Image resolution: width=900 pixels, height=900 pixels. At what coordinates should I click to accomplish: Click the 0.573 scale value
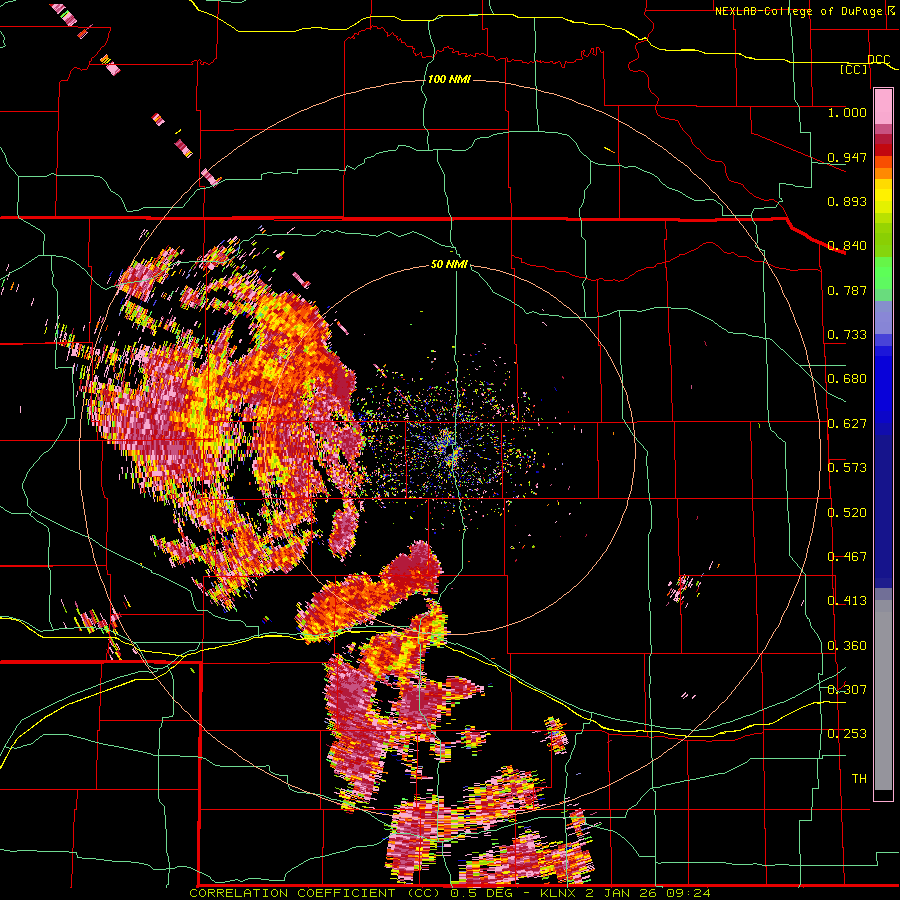click(847, 468)
